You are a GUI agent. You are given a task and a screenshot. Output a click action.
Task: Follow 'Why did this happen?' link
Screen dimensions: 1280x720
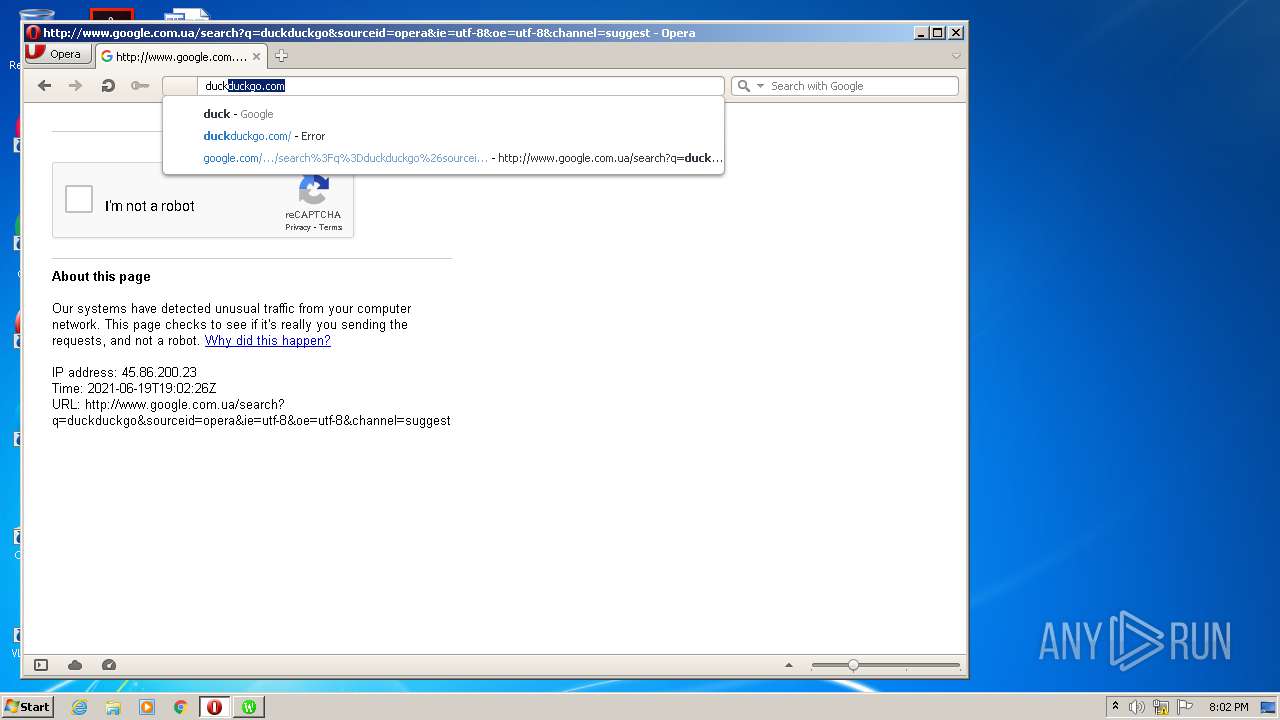tap(267, 341)
